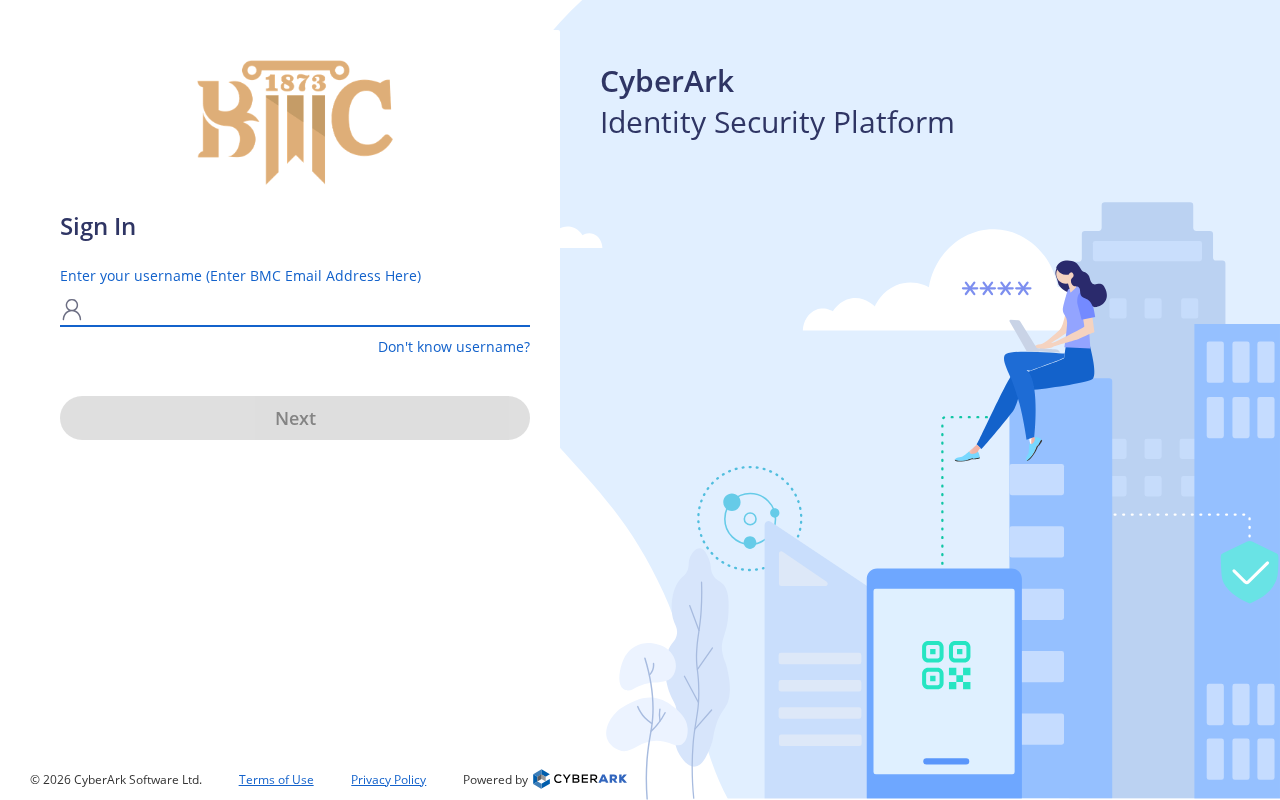Click the phone home bar graphic
The image size is (1280, 800).
click(x=946, y=761)
